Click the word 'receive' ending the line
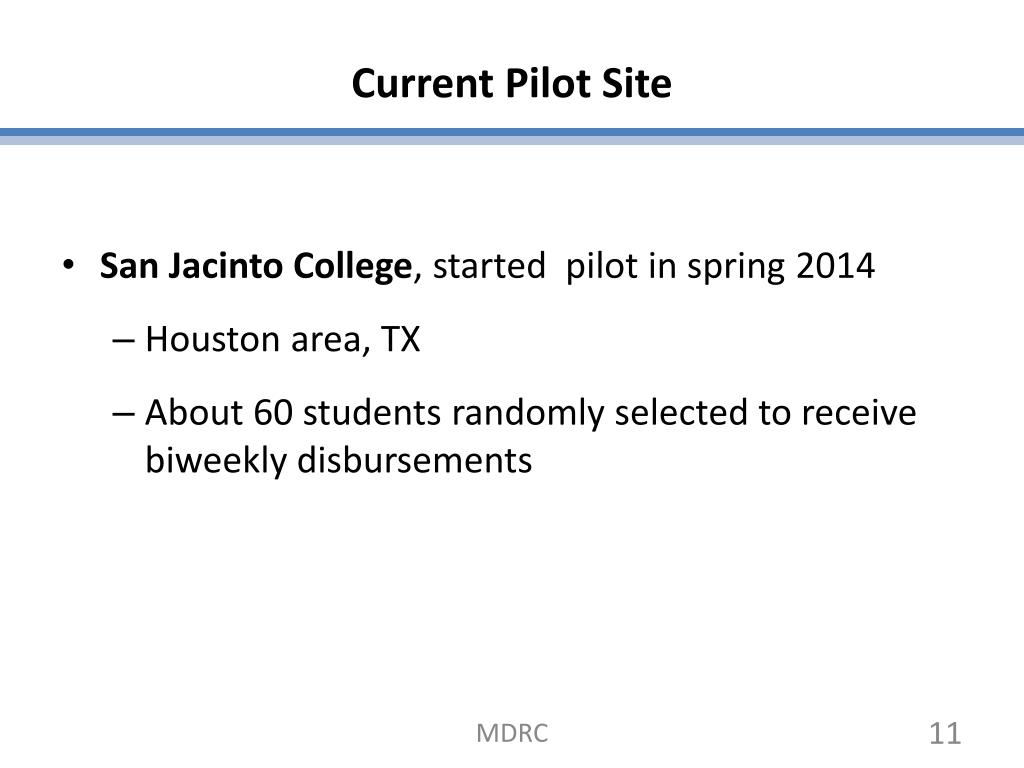The height and width of the screenshot is (768, 1024). [x=859, y=413]
